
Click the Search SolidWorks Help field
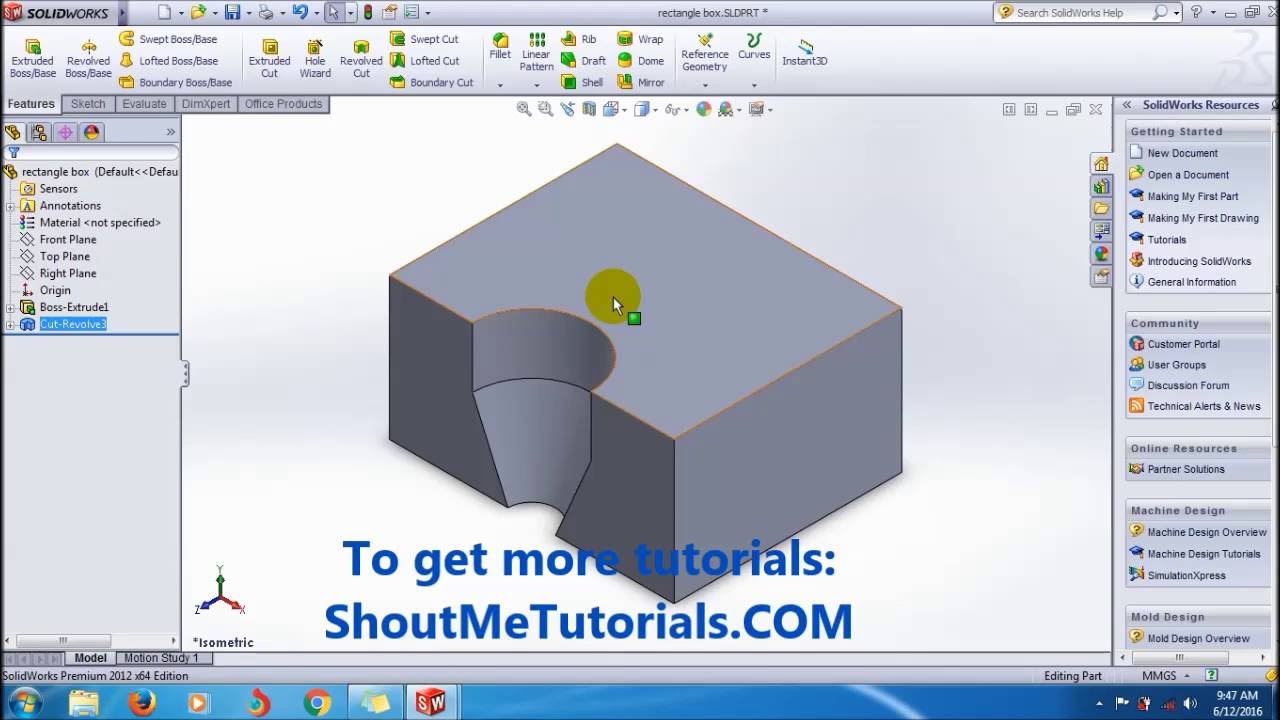(x=1083, y=13)
